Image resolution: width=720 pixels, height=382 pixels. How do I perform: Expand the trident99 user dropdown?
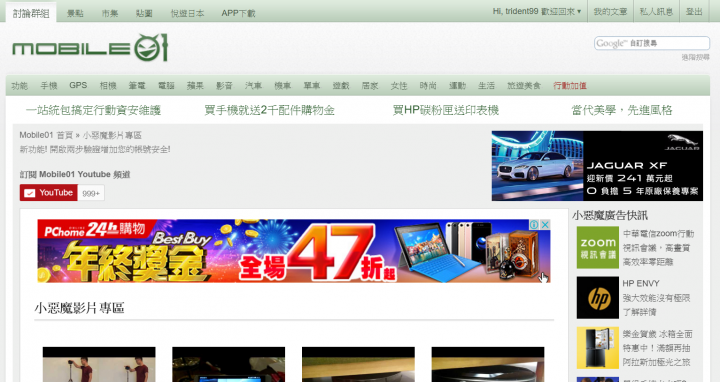[536, 11]
